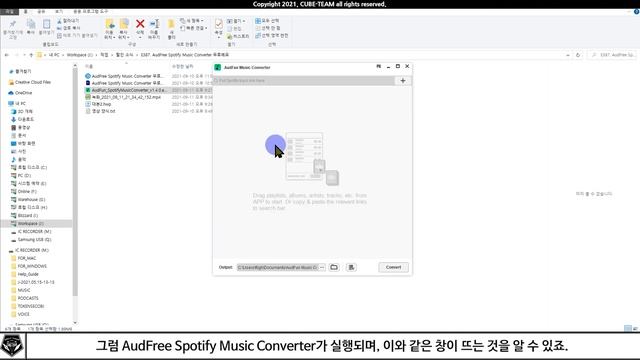Click invert selection in the ribbon
This screenshot has height=360, width=640.
[272, 36]
